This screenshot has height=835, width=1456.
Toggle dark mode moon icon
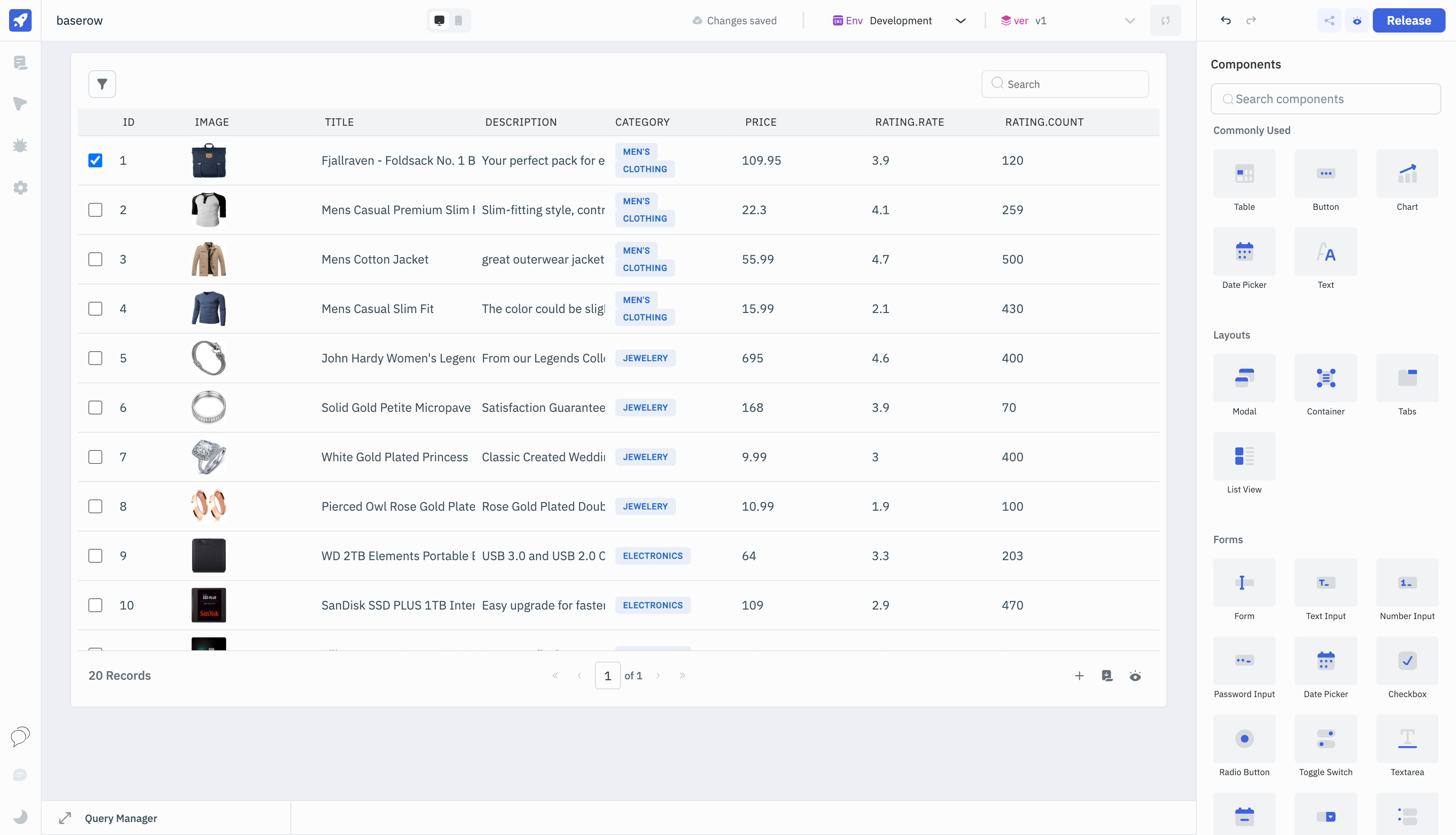[20, 816]
